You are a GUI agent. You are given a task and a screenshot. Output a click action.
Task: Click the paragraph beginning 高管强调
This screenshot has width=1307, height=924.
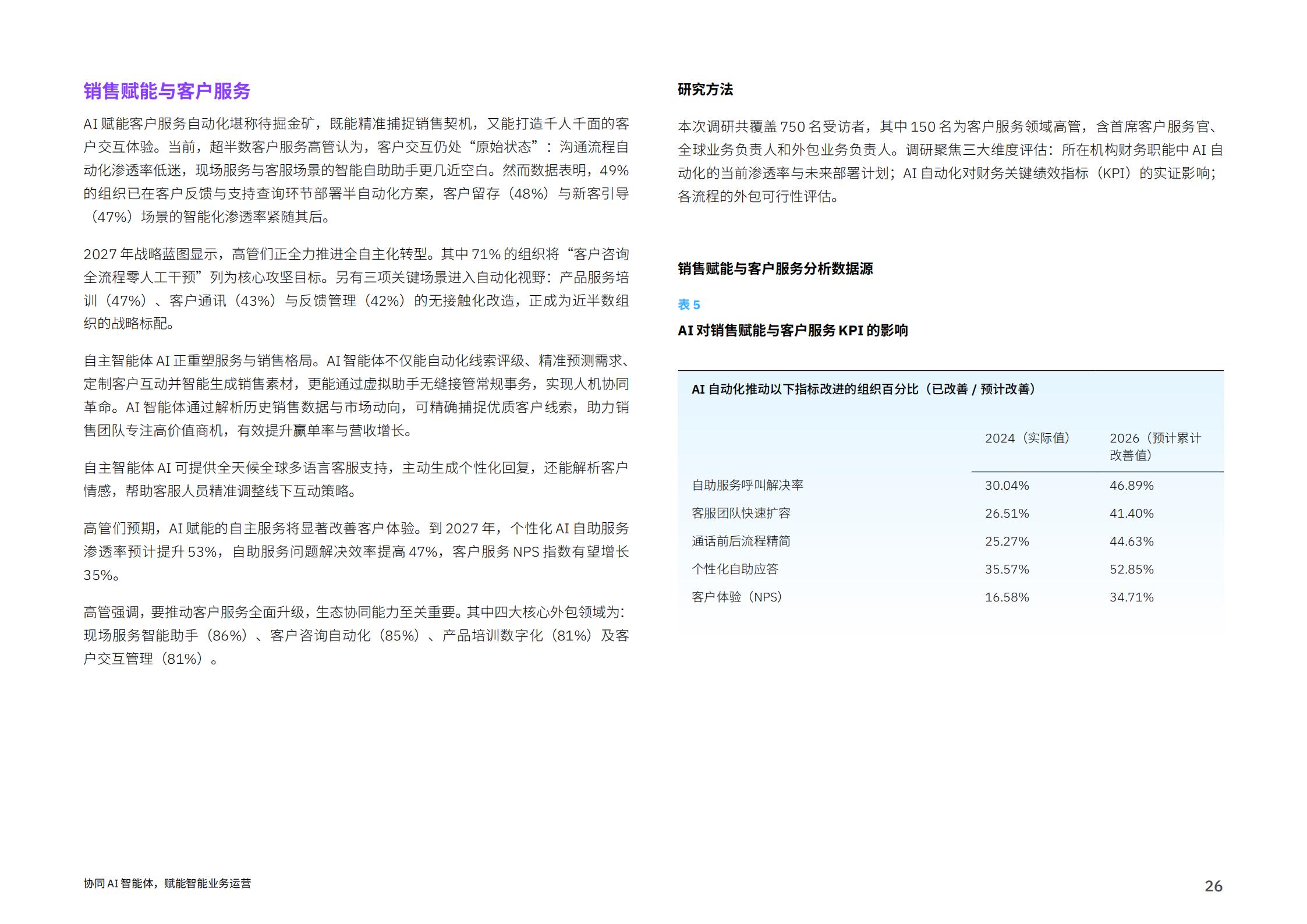point(356,636)
